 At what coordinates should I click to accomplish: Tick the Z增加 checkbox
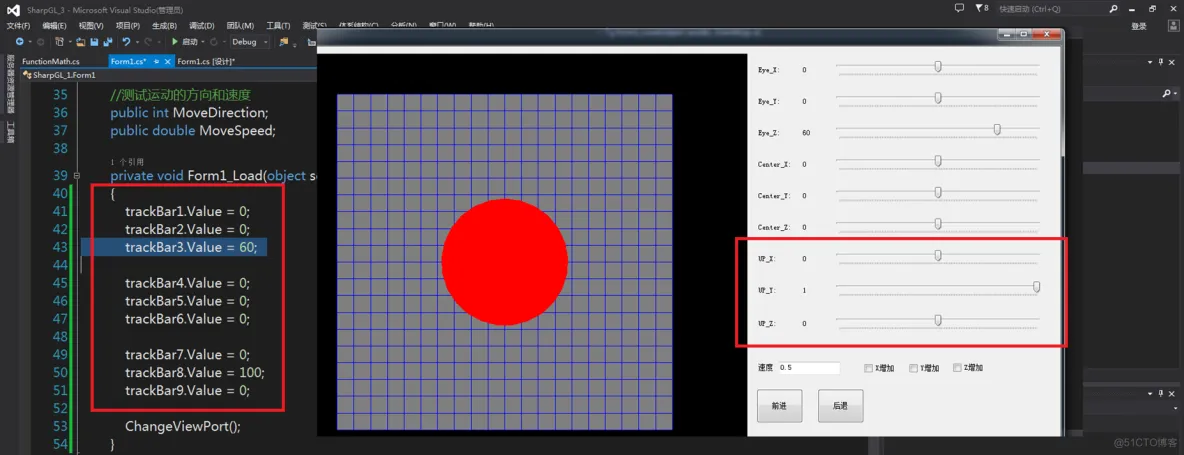click(x=957, y=368)
